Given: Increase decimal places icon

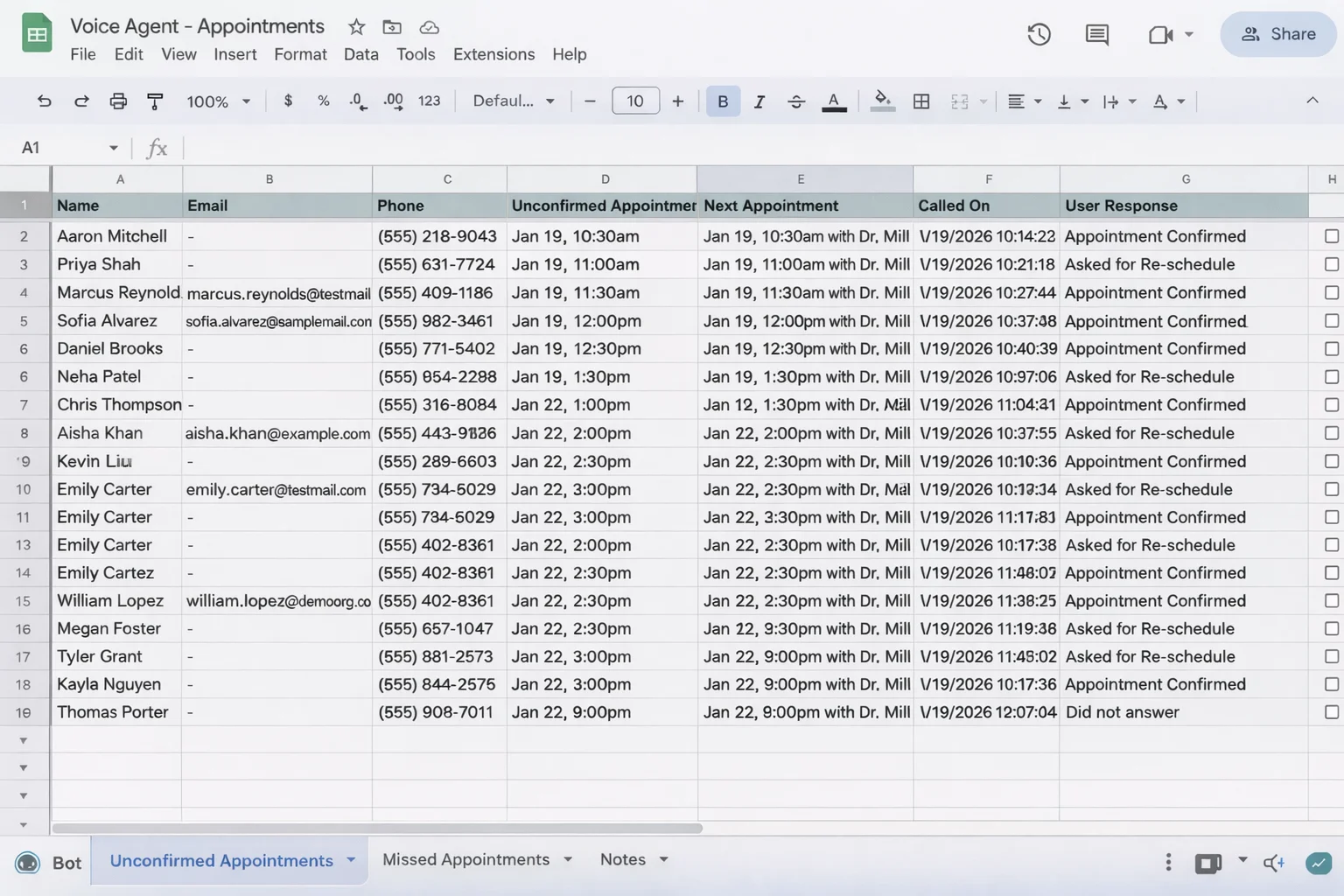Looking at the screenshot, I should tap(394, 101).
